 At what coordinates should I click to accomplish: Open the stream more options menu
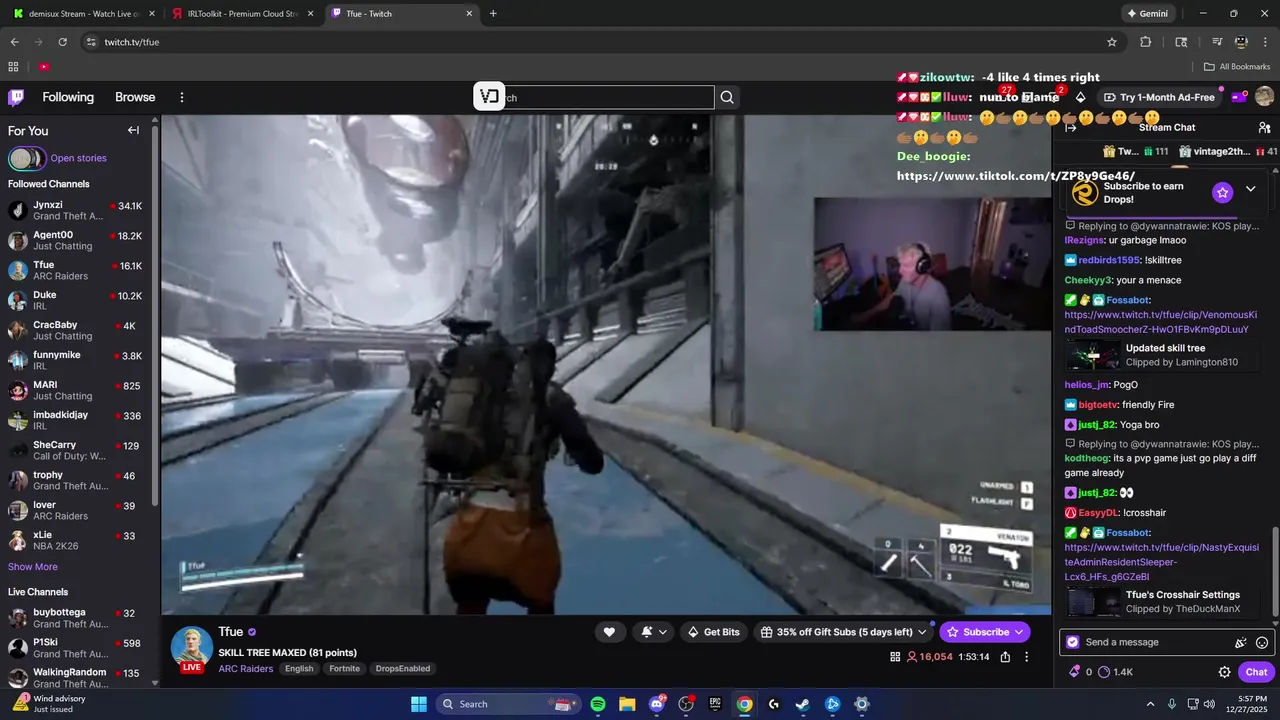[x=1026, y=657]
